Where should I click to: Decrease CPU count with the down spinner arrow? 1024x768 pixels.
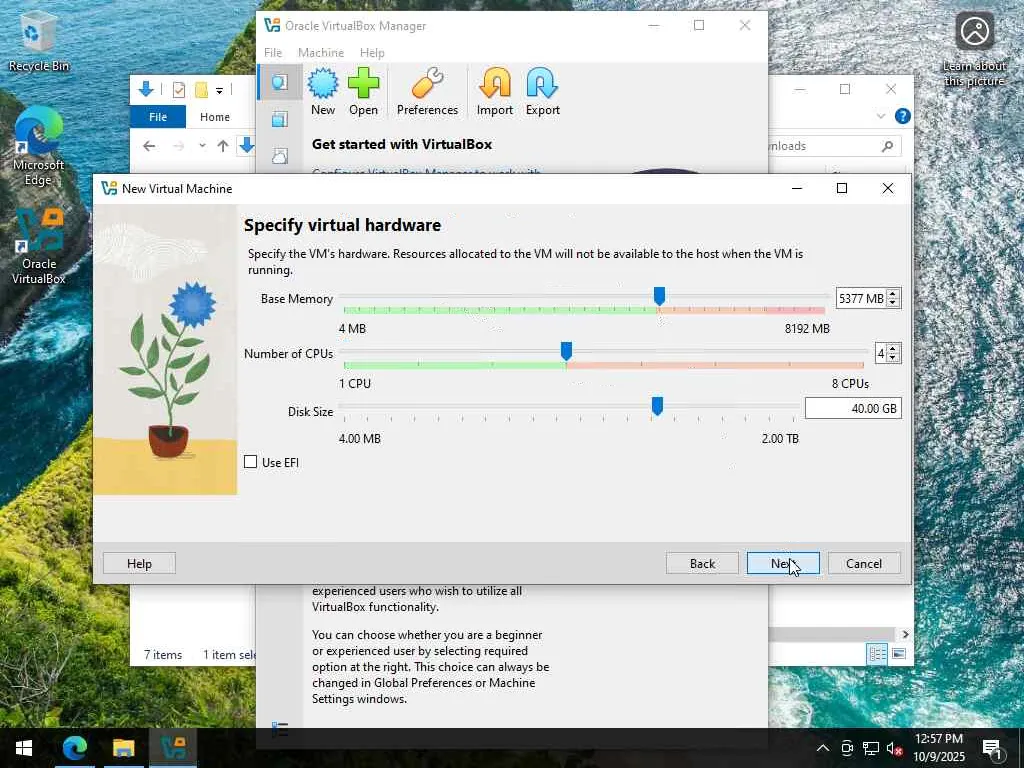point(893,359)
